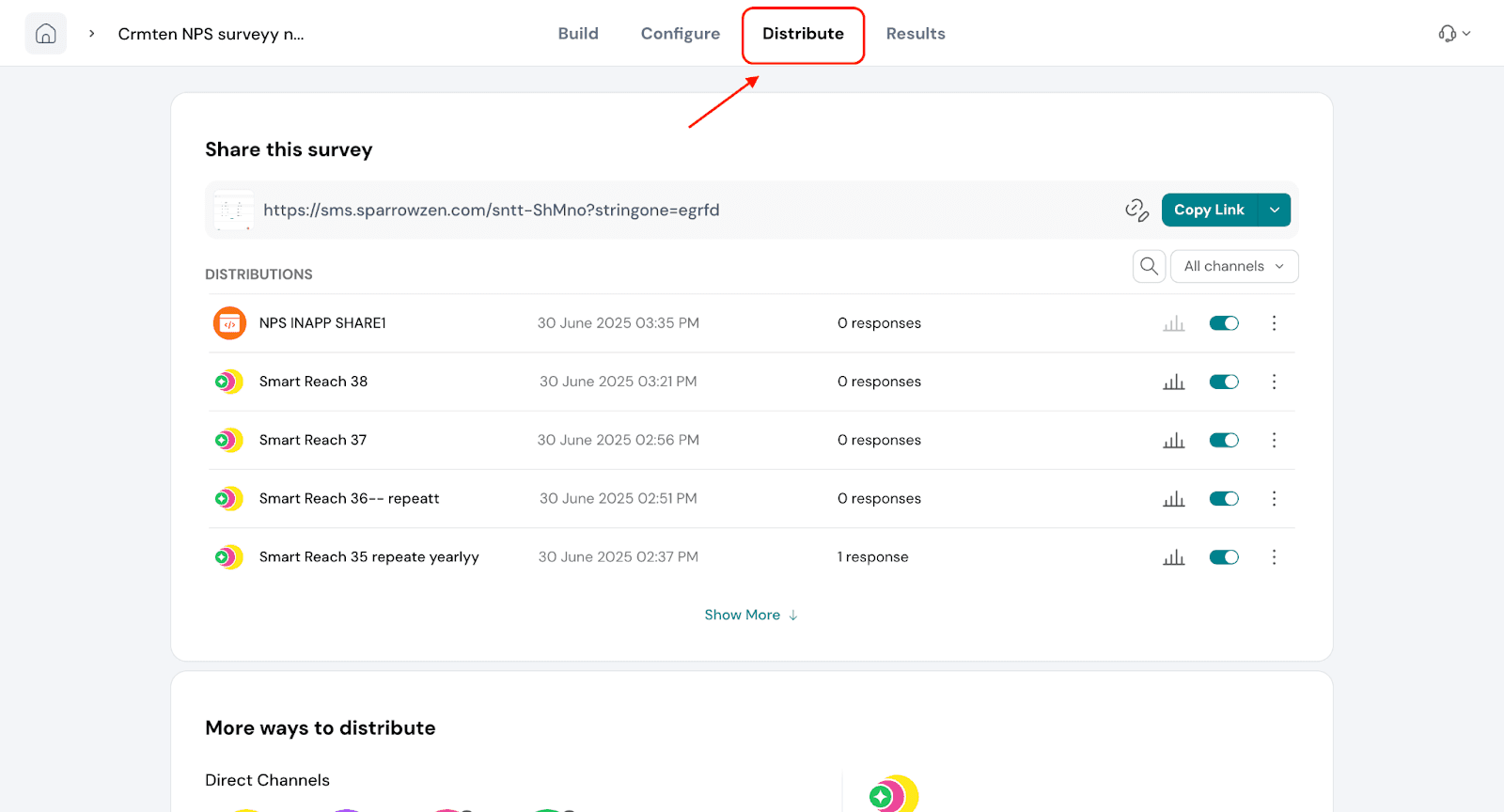This screenshot has width=1504, height=812.
Task: Expand list with Show More
Action: coord(750,615)
